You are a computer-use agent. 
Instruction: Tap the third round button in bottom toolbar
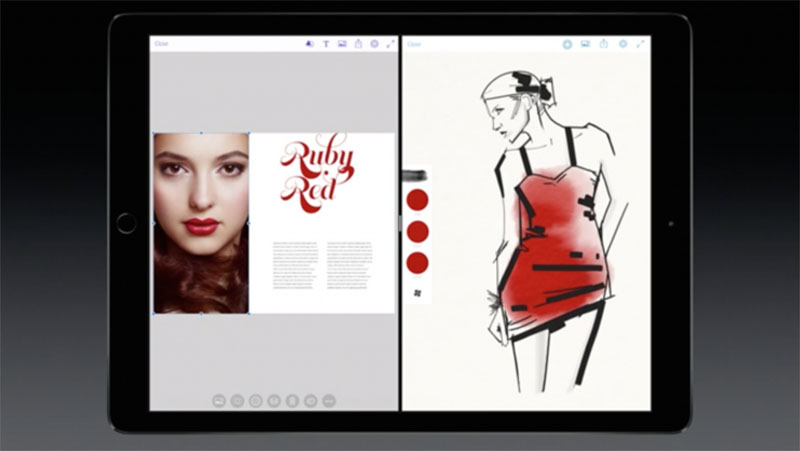tap(256, 401)
